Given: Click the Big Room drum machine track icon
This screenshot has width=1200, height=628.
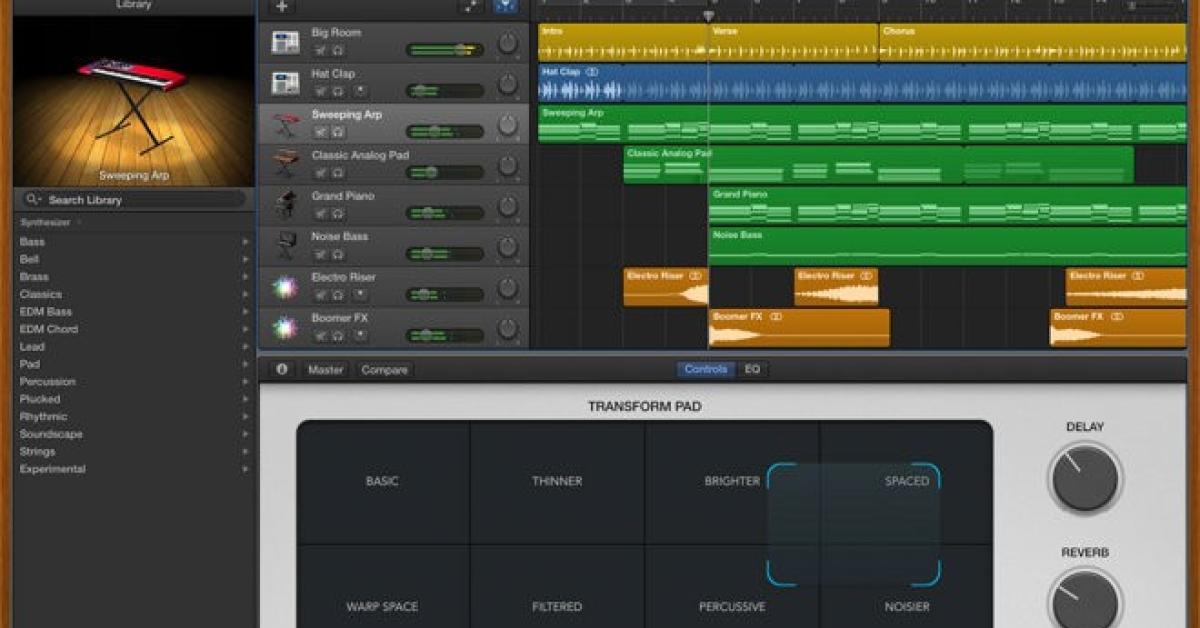Looking at the screenshot, I should click(285, 43).
